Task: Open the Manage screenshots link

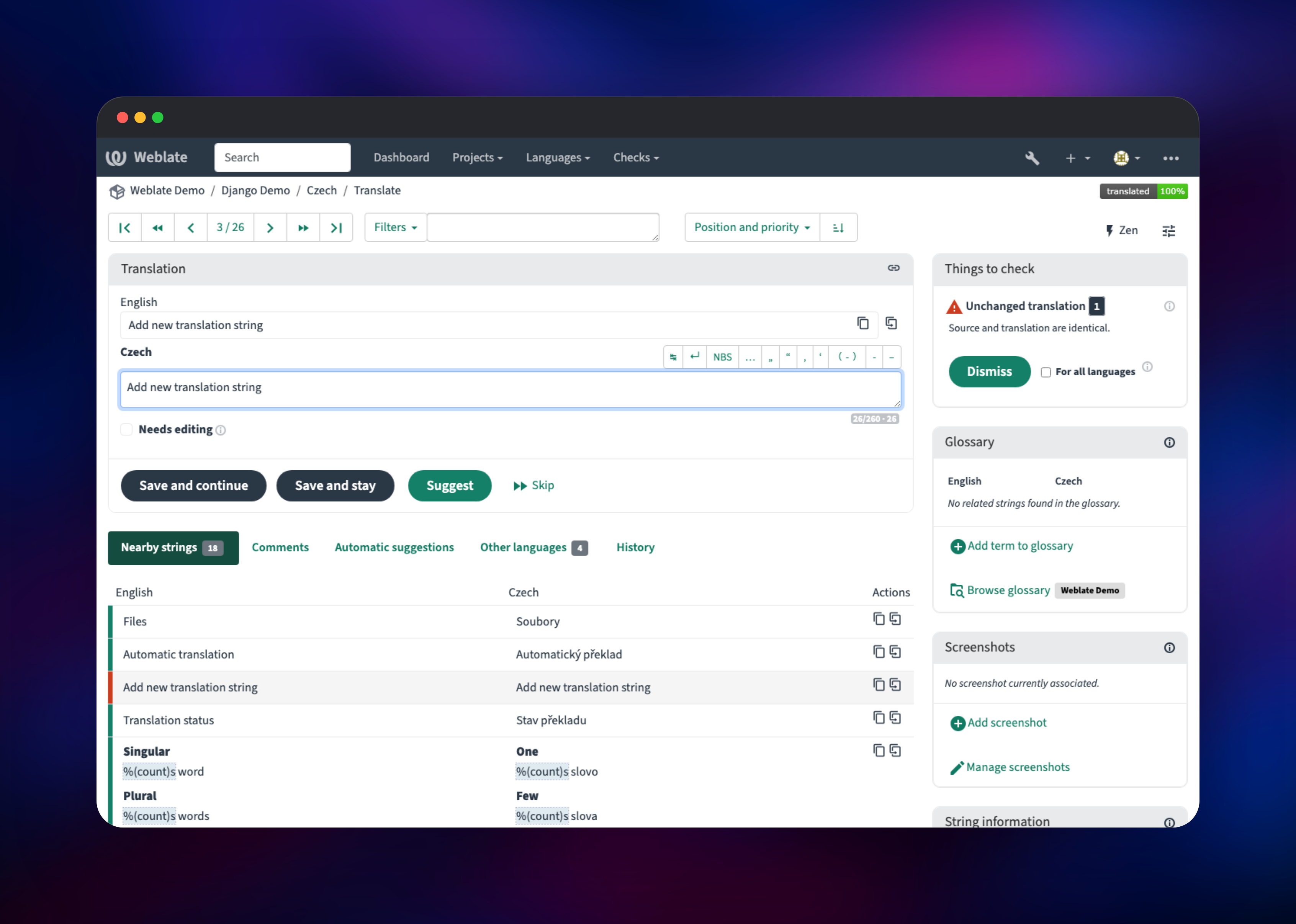Action: [x=1010, y=767]
